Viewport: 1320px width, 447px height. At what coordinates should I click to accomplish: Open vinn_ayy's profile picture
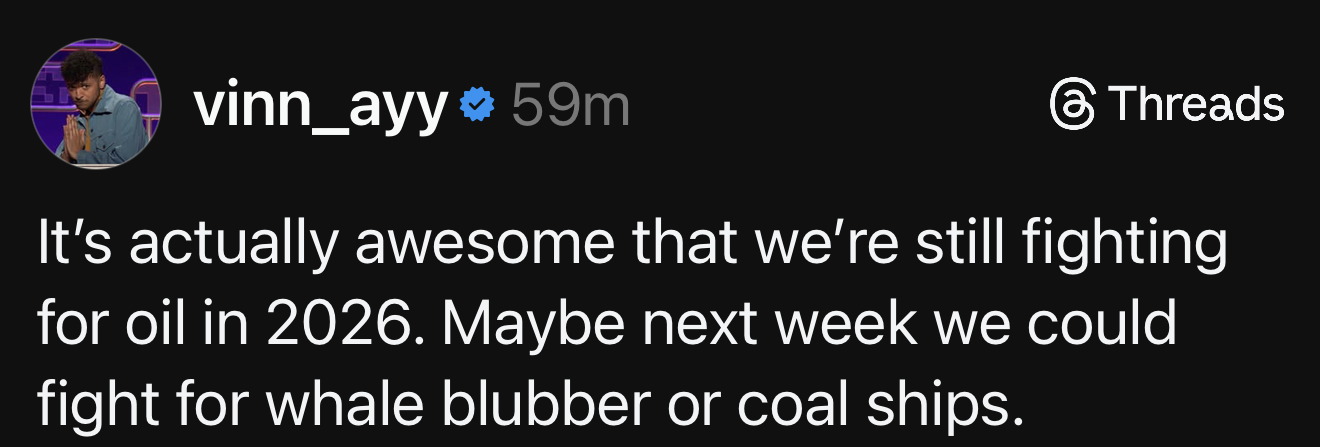click(97, 104)
